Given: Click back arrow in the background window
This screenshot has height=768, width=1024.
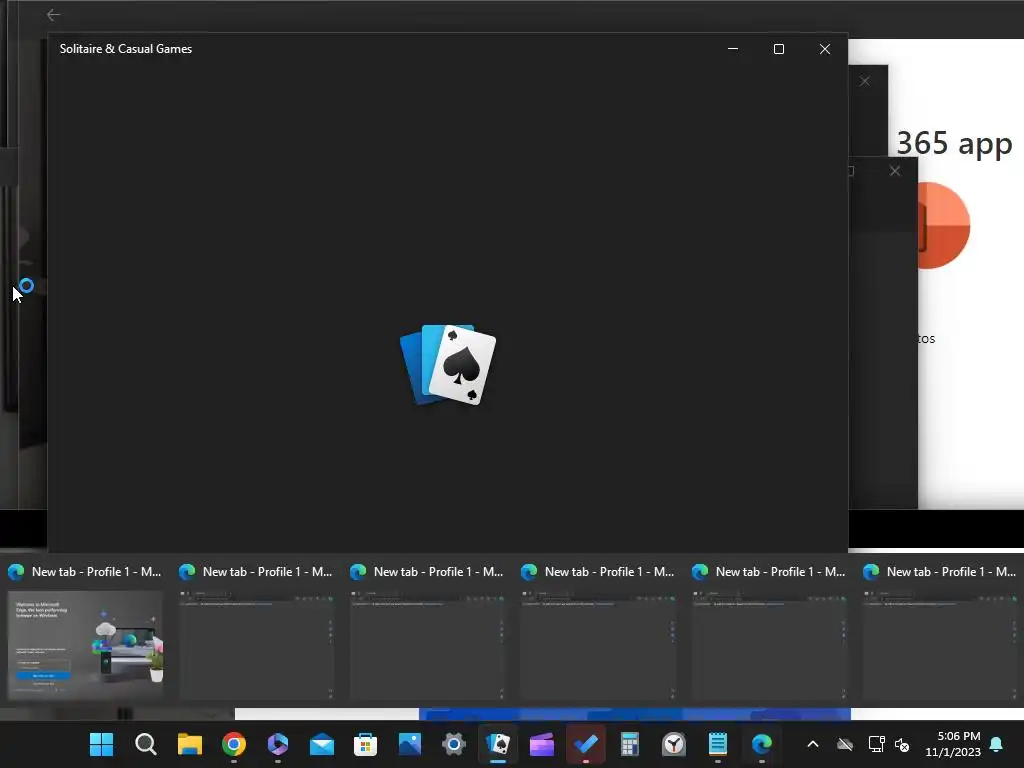Looking at the screenshot, I should (54, 14).
